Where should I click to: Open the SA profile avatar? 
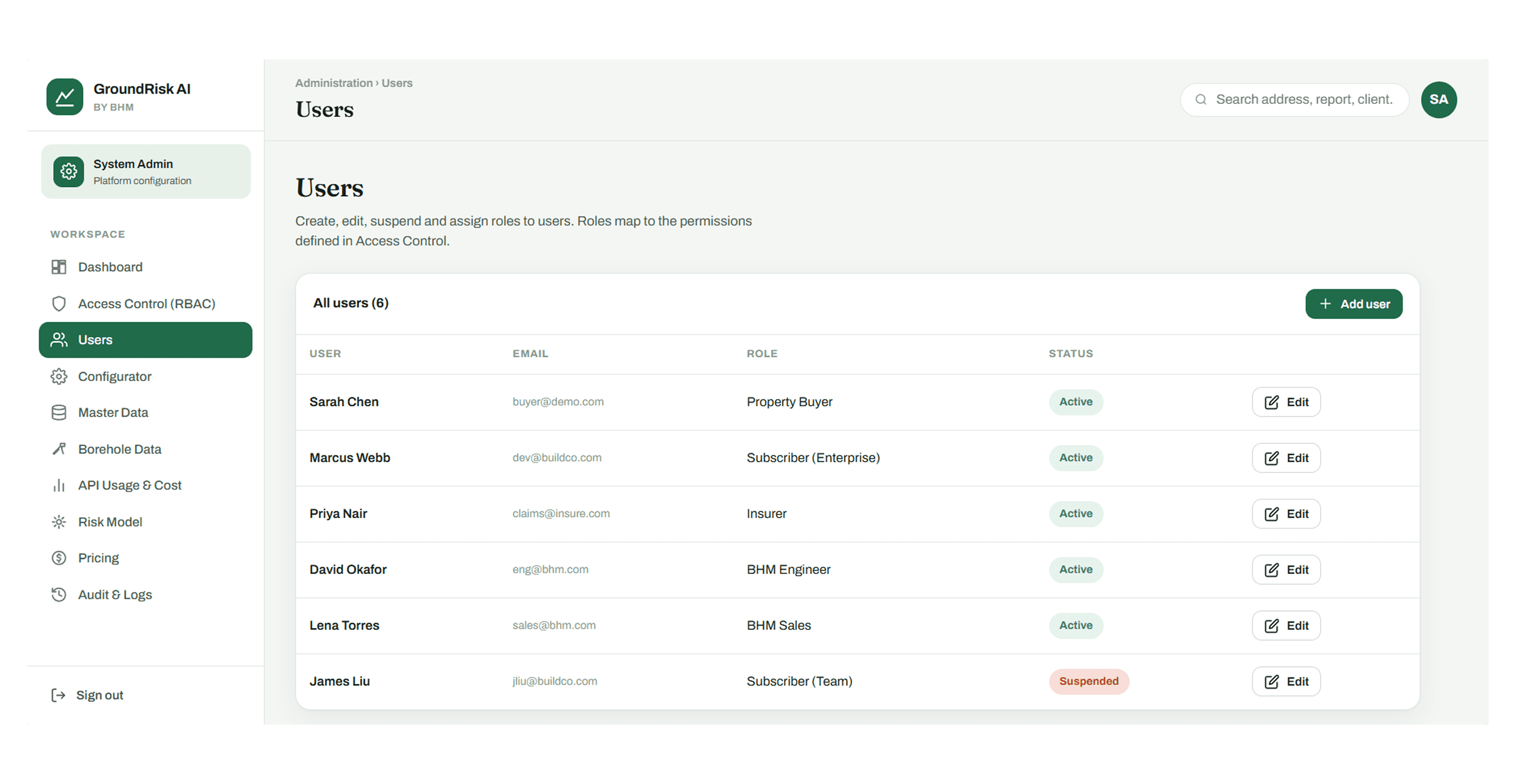(x=1439, y=99)
